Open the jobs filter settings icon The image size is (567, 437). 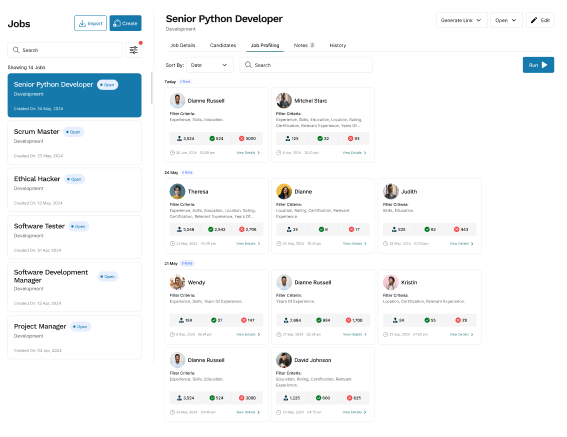point(133,50)
